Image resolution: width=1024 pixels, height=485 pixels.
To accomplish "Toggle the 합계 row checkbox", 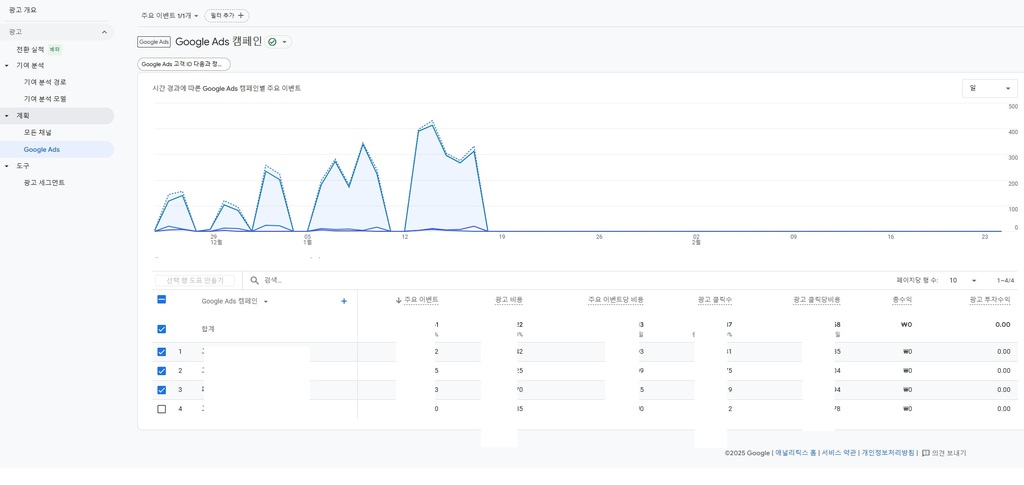I will coord(161,329).
